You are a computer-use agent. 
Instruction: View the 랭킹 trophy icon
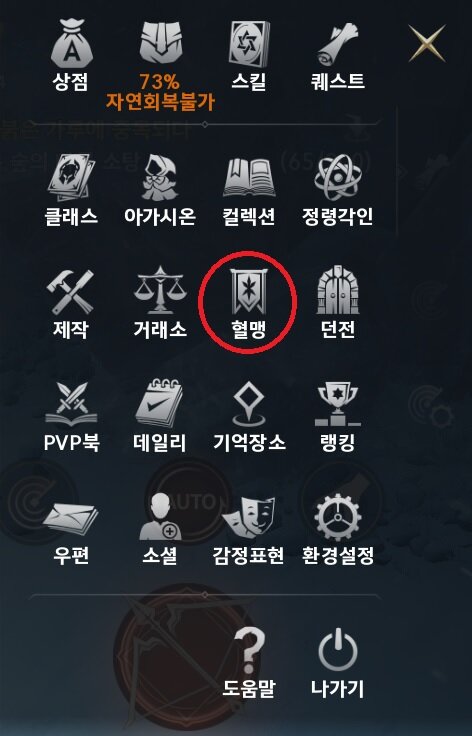click(338, 404)
